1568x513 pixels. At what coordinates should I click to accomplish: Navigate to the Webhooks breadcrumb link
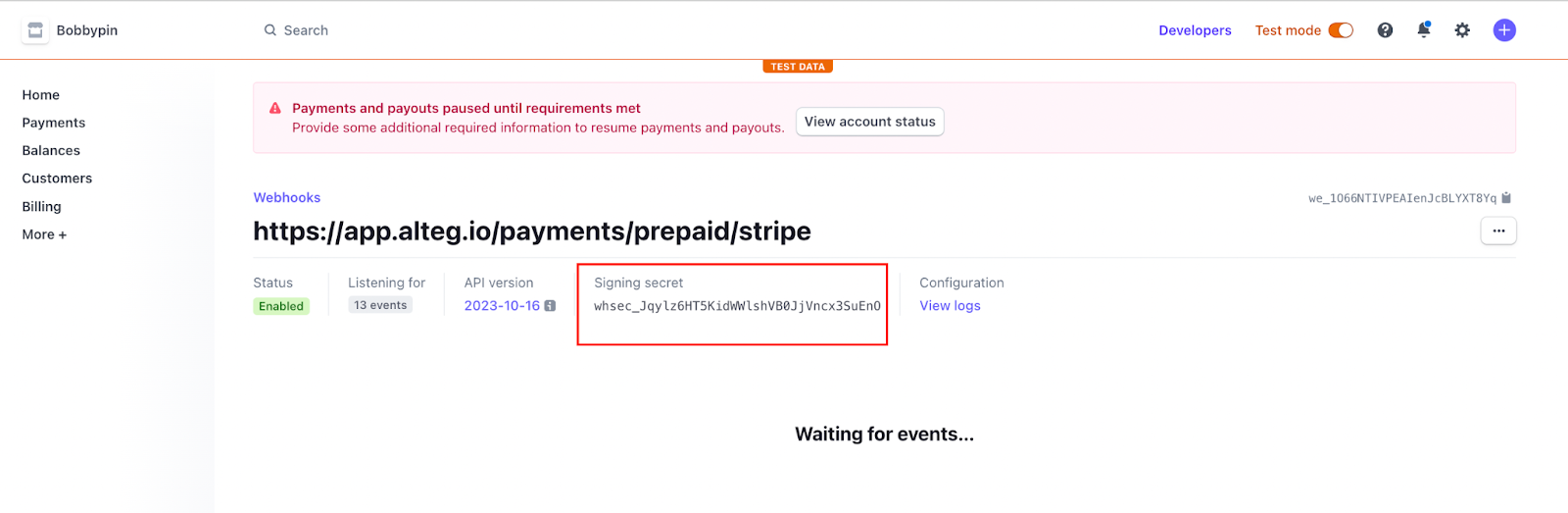tap(287, 198)
